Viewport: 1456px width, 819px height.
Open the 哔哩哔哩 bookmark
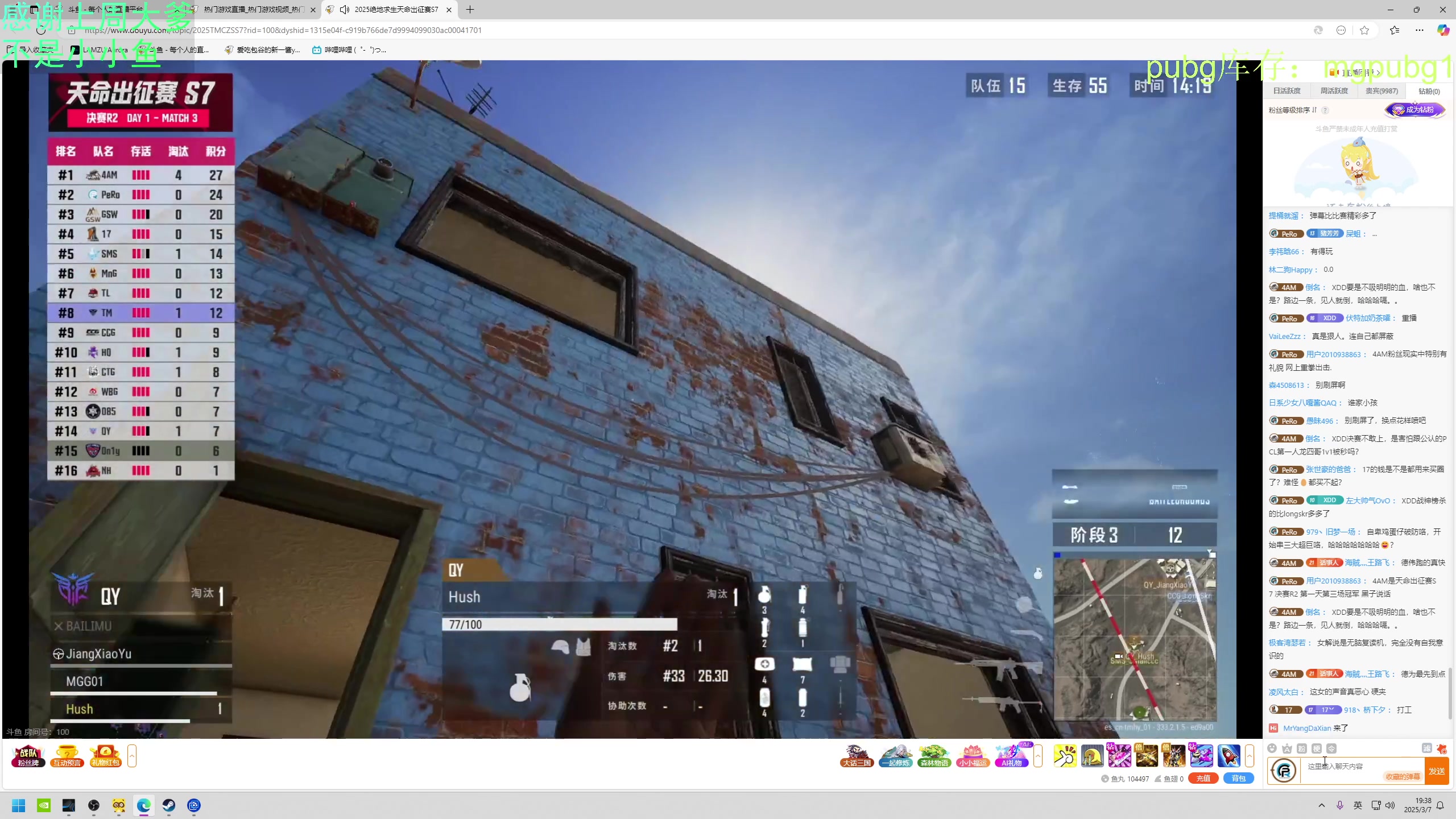point(349,50)
